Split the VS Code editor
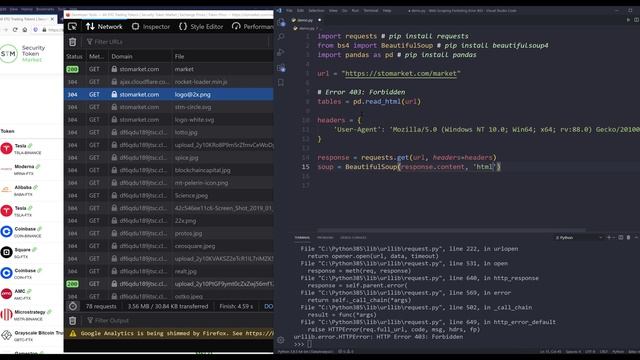 636,20
